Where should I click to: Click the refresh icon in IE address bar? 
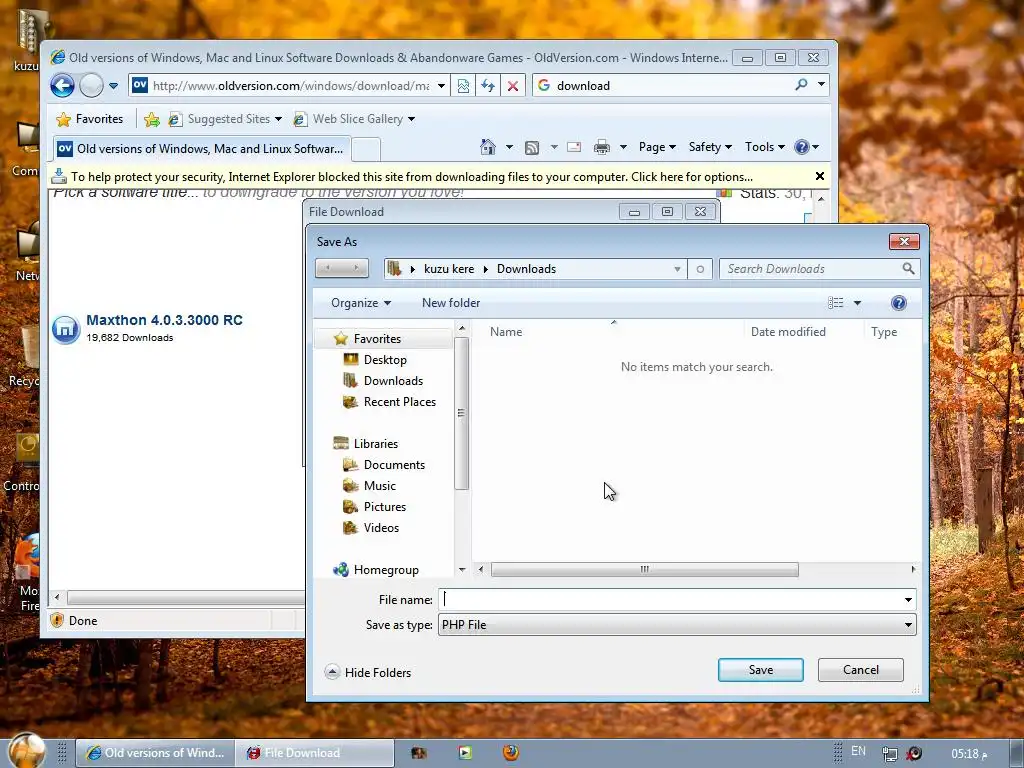click(x=488, y=86)
